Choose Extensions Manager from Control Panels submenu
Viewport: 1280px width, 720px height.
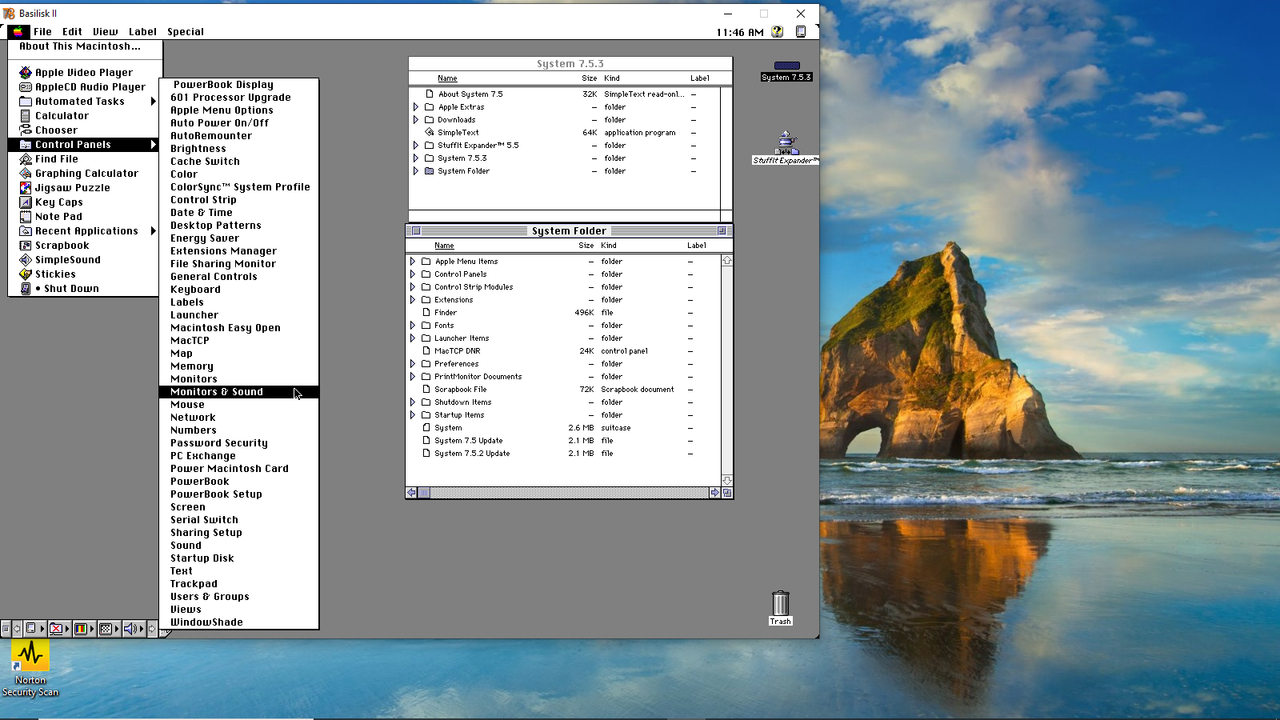pos(239,251)
